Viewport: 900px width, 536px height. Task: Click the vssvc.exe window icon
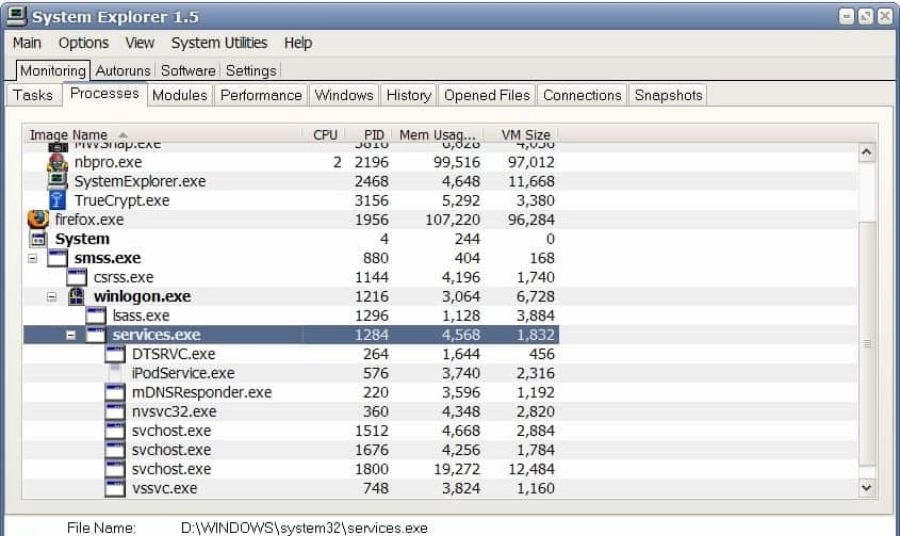[115, 488]
